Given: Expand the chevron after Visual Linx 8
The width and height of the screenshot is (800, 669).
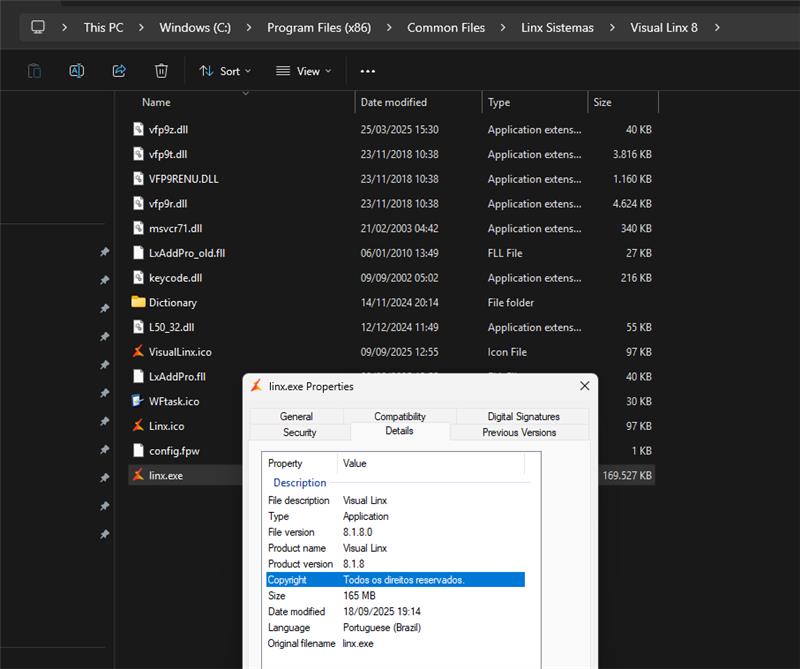Looking at the screenshot, I should pyautogui.click(x=717, y=27).
